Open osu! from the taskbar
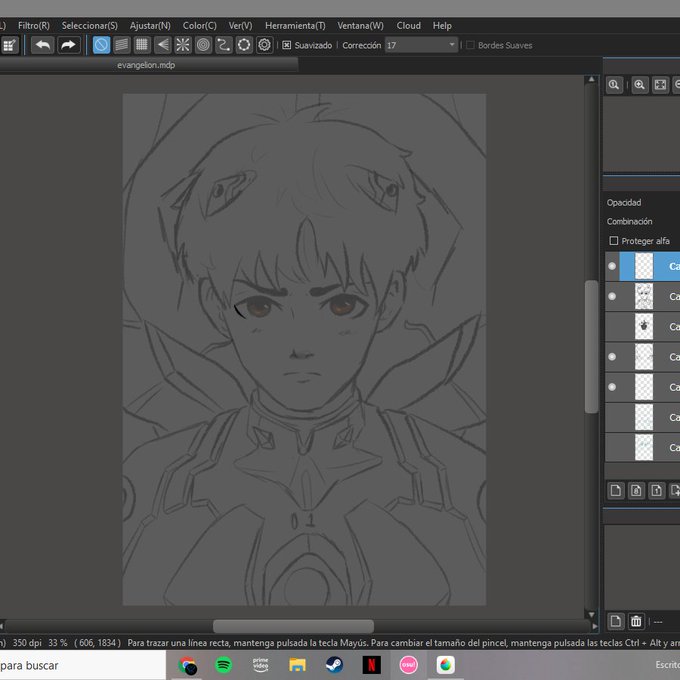Viewport: 680px width, 680px height. pyautogui.click(x=409, y=664)
